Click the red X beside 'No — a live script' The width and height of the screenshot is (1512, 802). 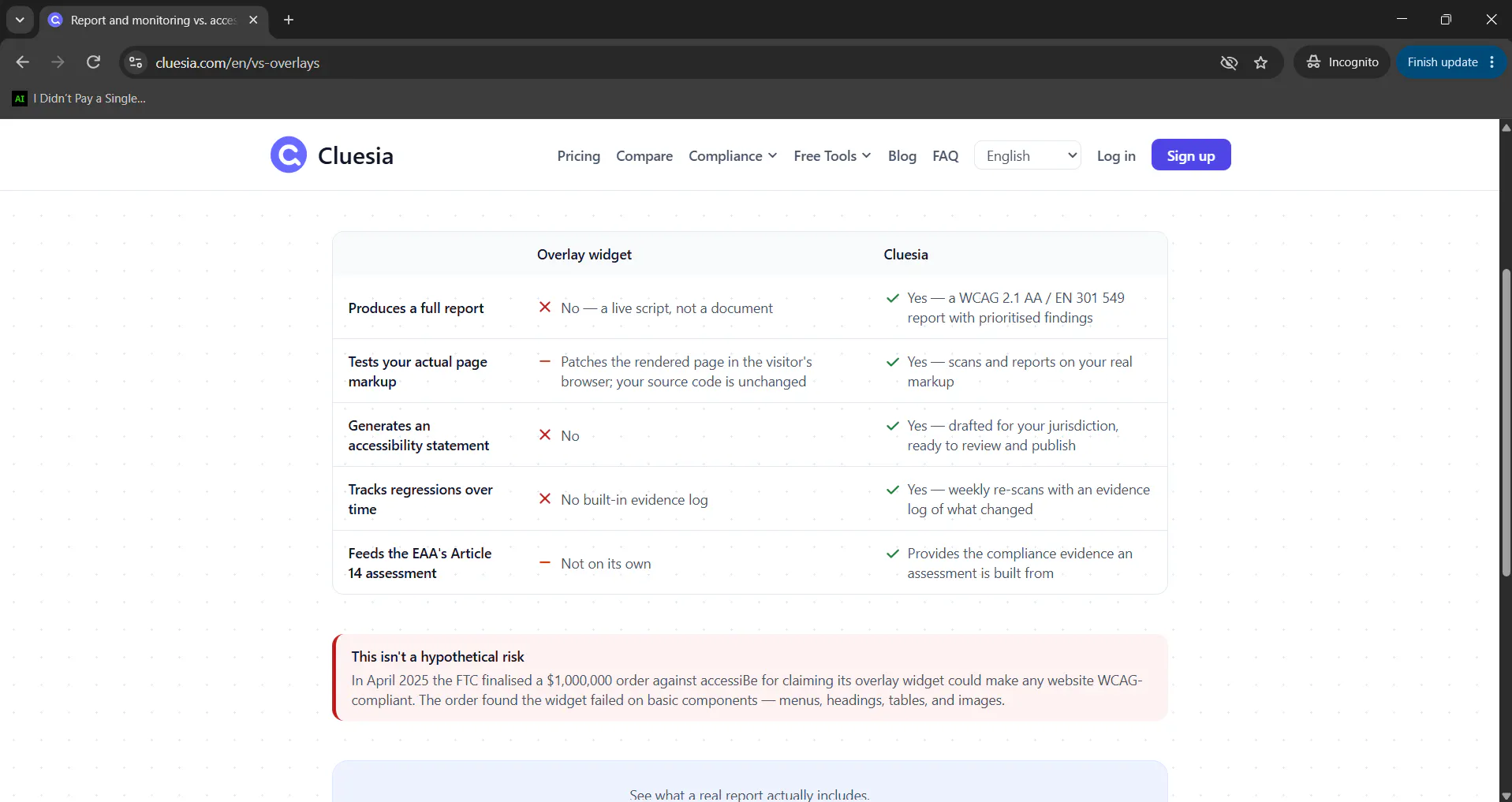point(545,307)
